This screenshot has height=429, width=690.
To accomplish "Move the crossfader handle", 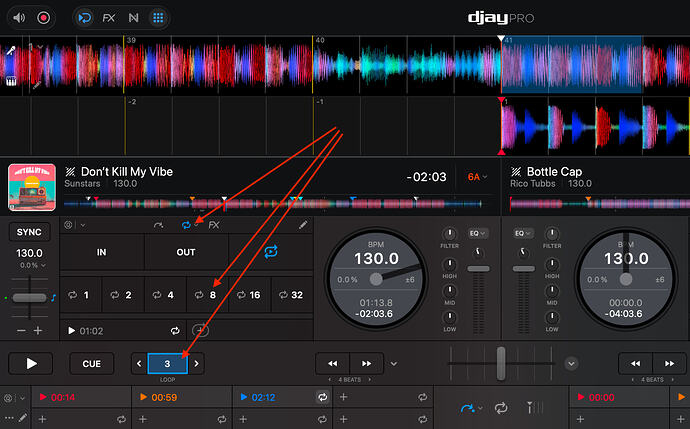I will [x=501, y=363].
